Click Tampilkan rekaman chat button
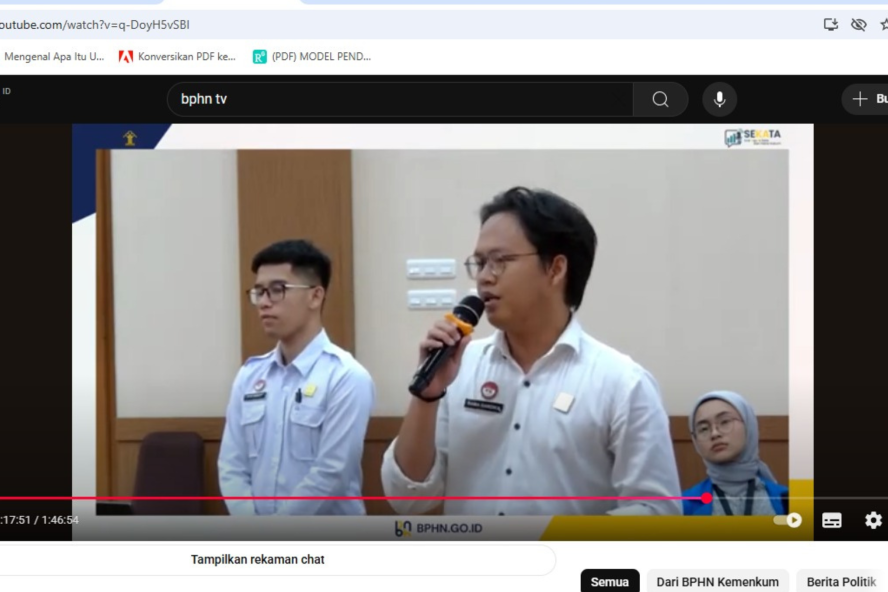The image size is (888, 592). coord(258,559)
